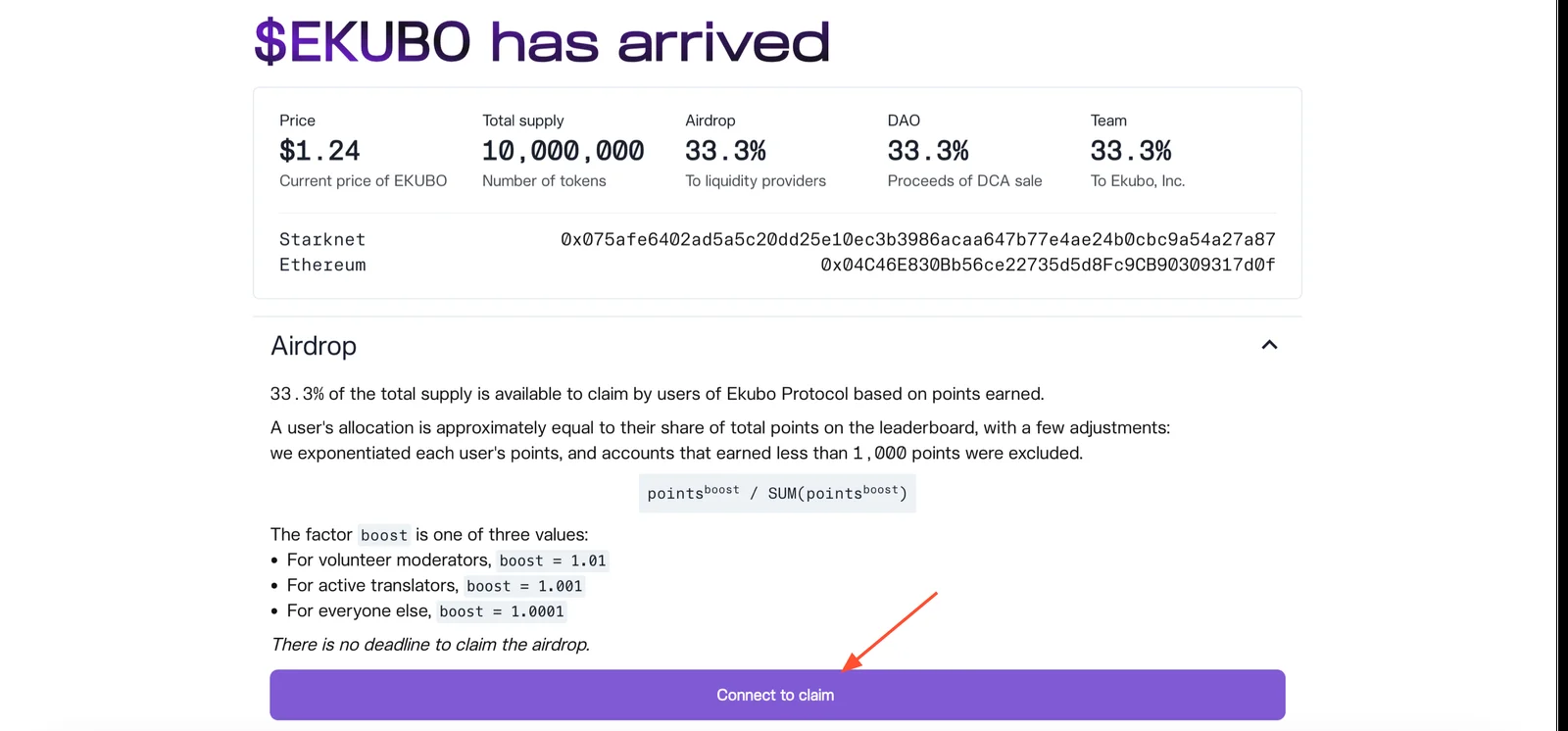Collapse the Airdrop section chevron
1568x731 pixels.
point(1269,345)
